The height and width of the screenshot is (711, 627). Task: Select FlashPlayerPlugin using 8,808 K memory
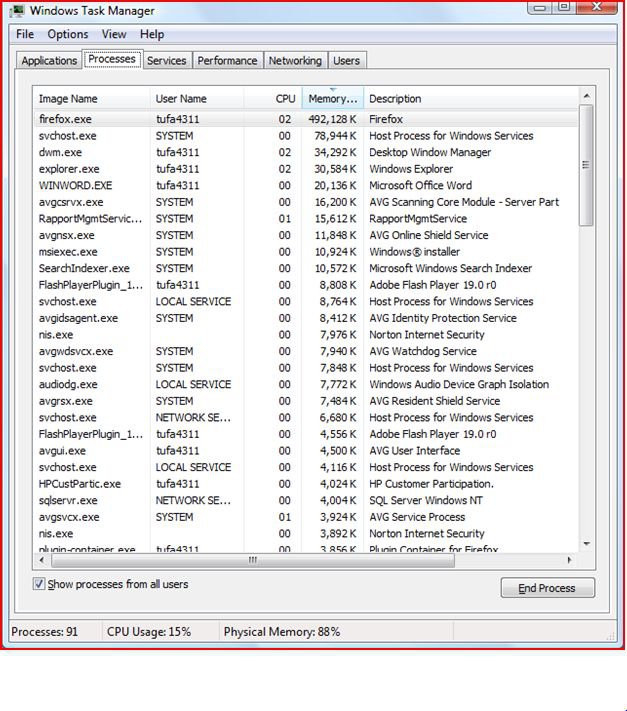click(306, 285)
